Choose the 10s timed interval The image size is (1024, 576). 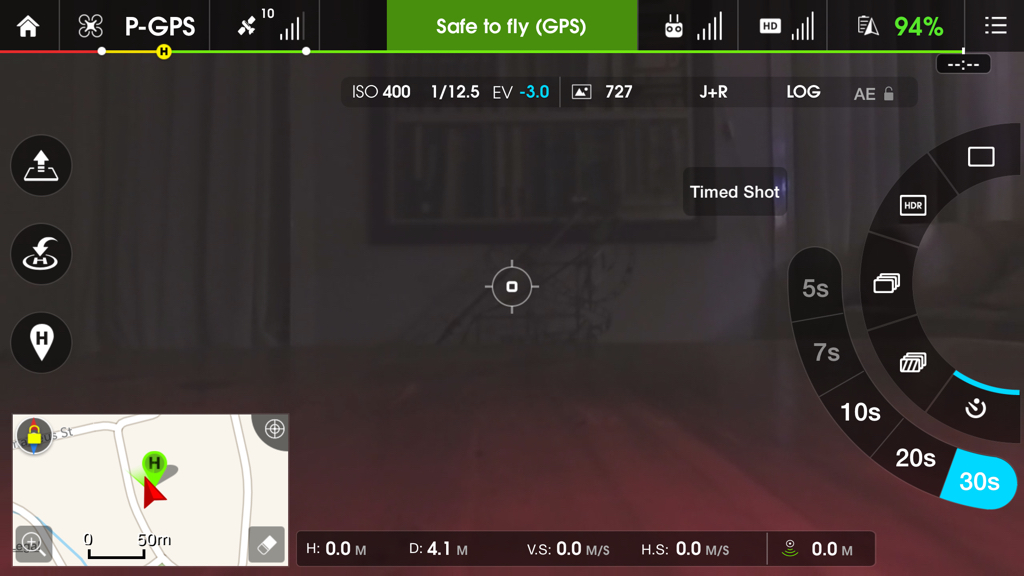(x=860, y=412)
